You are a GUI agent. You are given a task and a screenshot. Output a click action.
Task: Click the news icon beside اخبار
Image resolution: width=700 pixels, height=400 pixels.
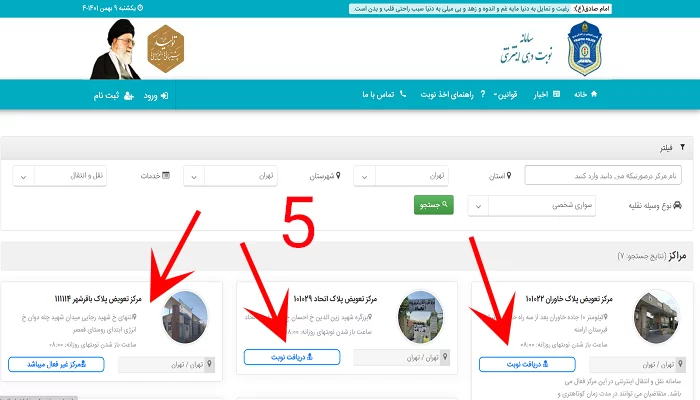[556, 94]
